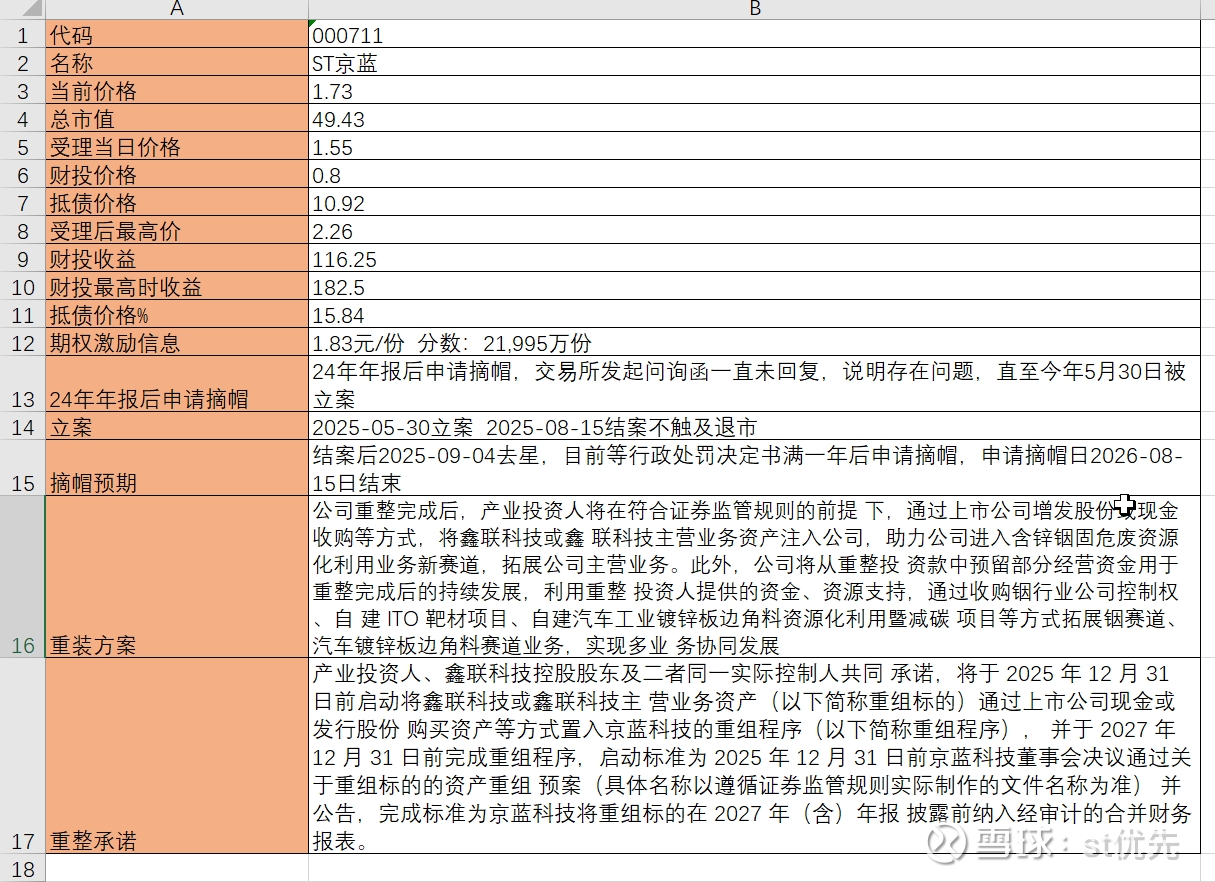
Task: Select cell with value 182.5
Action: coord(755,286)
